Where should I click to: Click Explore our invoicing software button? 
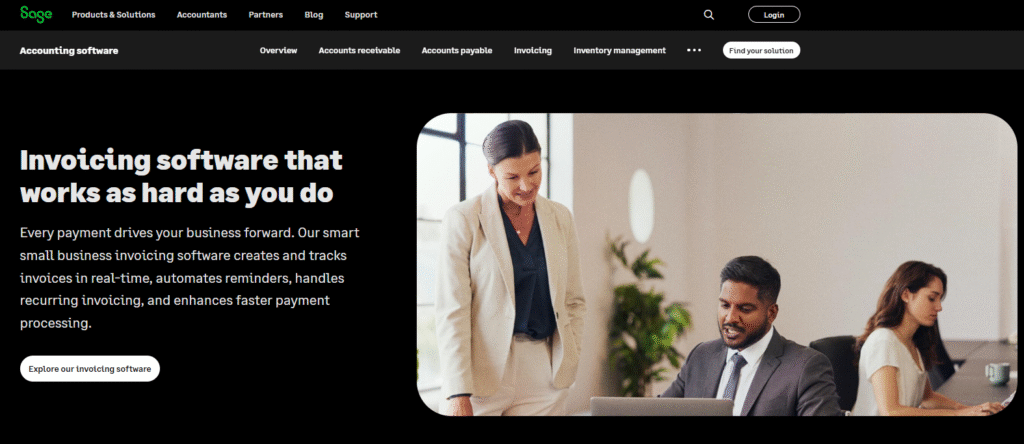(90, 369)
